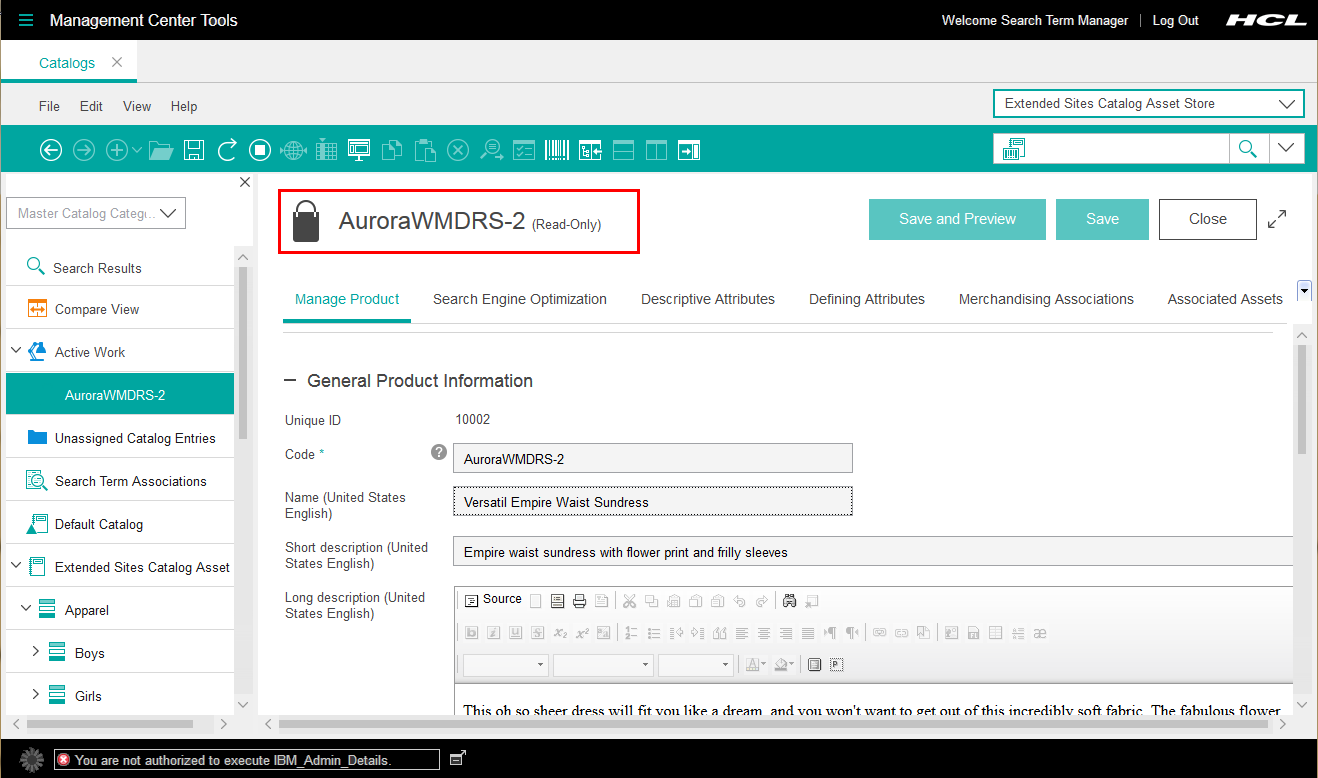Click the Print icon in the description editor
This screenshot has width=1318, height=778.
(578, 598)
